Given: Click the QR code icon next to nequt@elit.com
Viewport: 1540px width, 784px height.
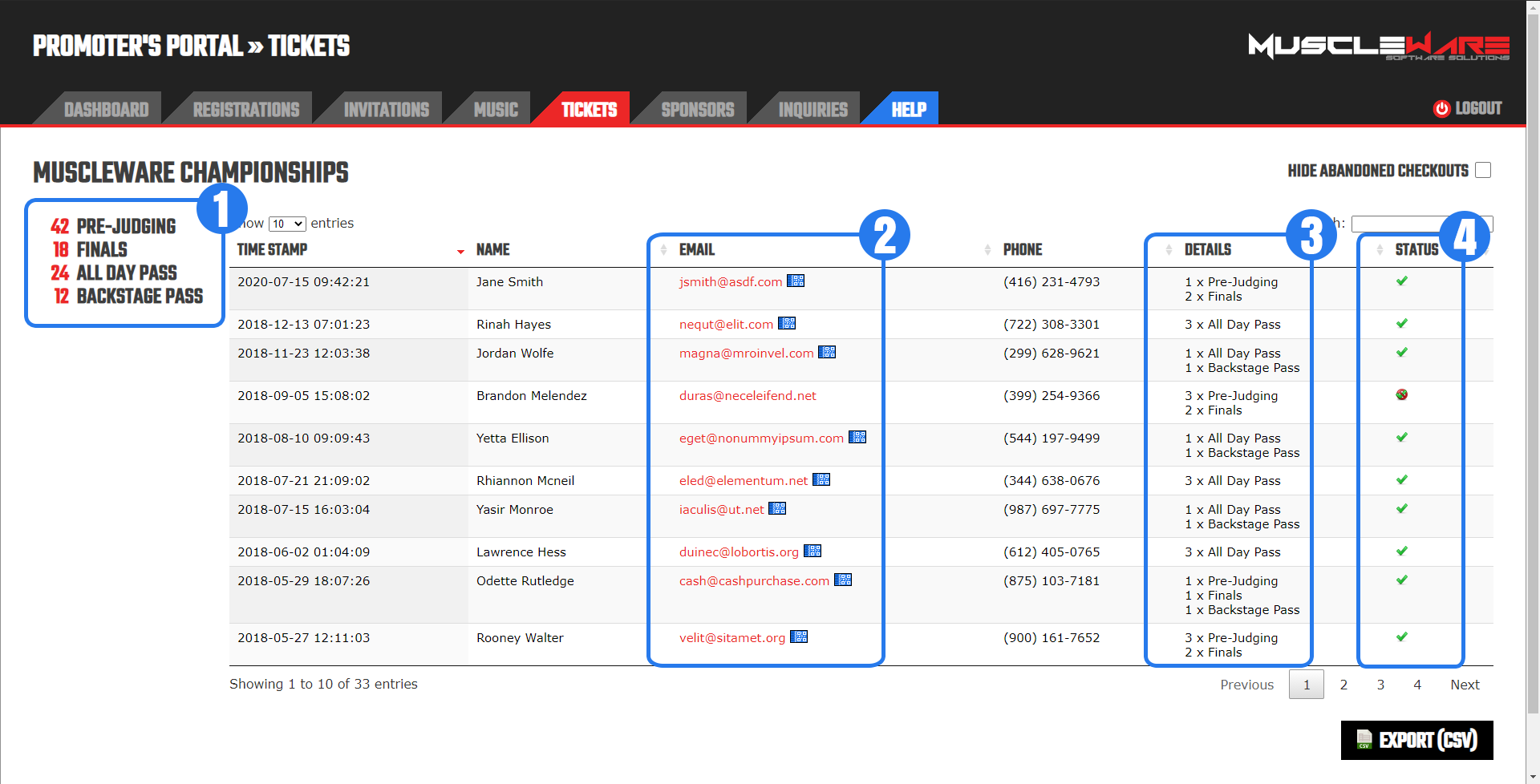Looking at the screenshot, I should tap(787, 323).
